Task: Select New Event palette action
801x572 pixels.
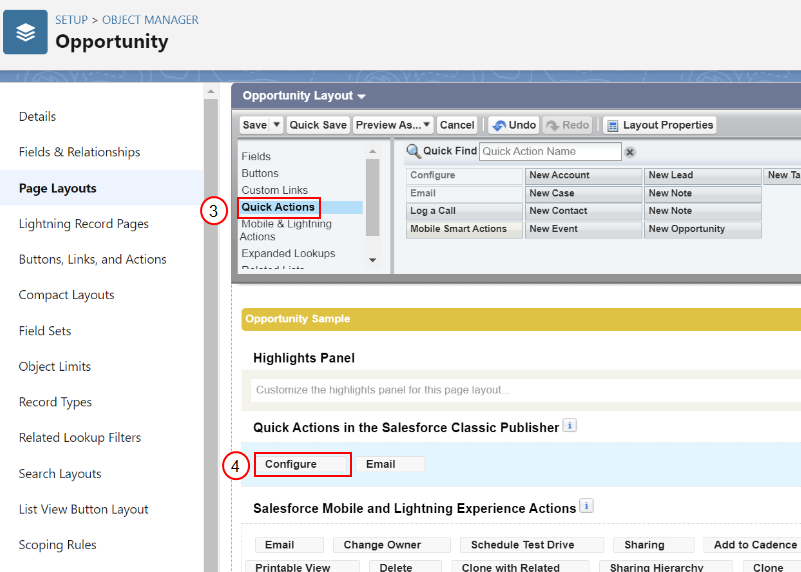Action: point(583,229)
